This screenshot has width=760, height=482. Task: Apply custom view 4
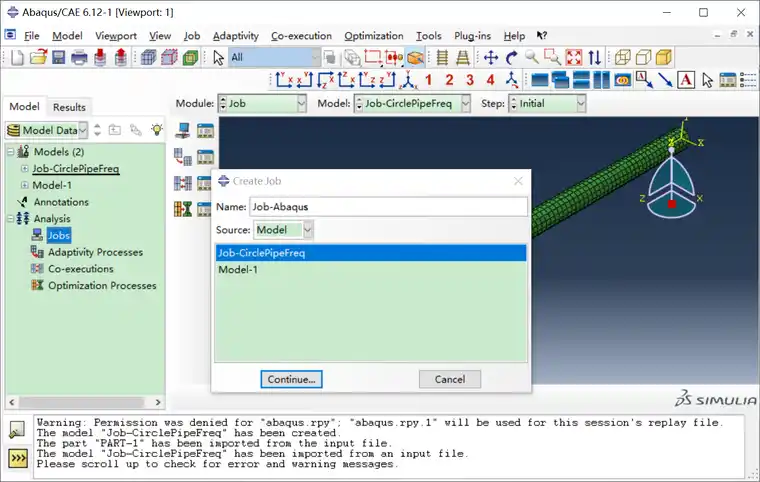491,80
